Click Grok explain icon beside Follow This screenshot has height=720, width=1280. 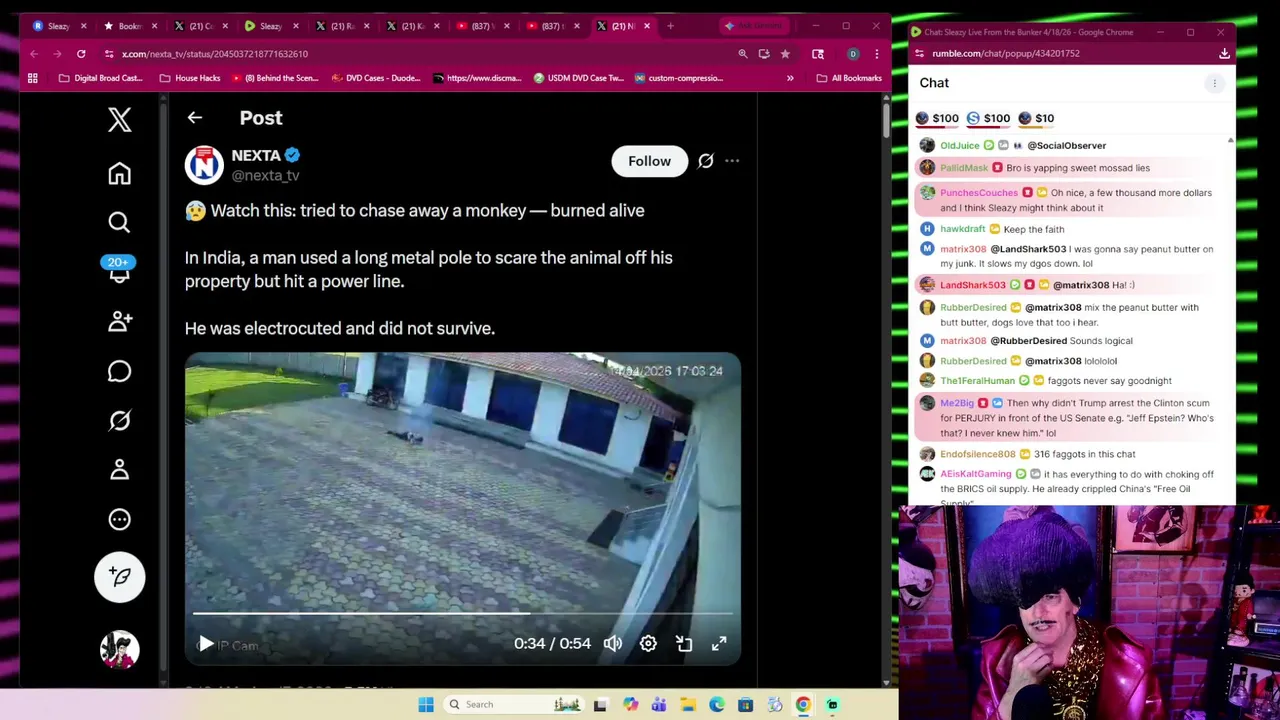point(705,161)
